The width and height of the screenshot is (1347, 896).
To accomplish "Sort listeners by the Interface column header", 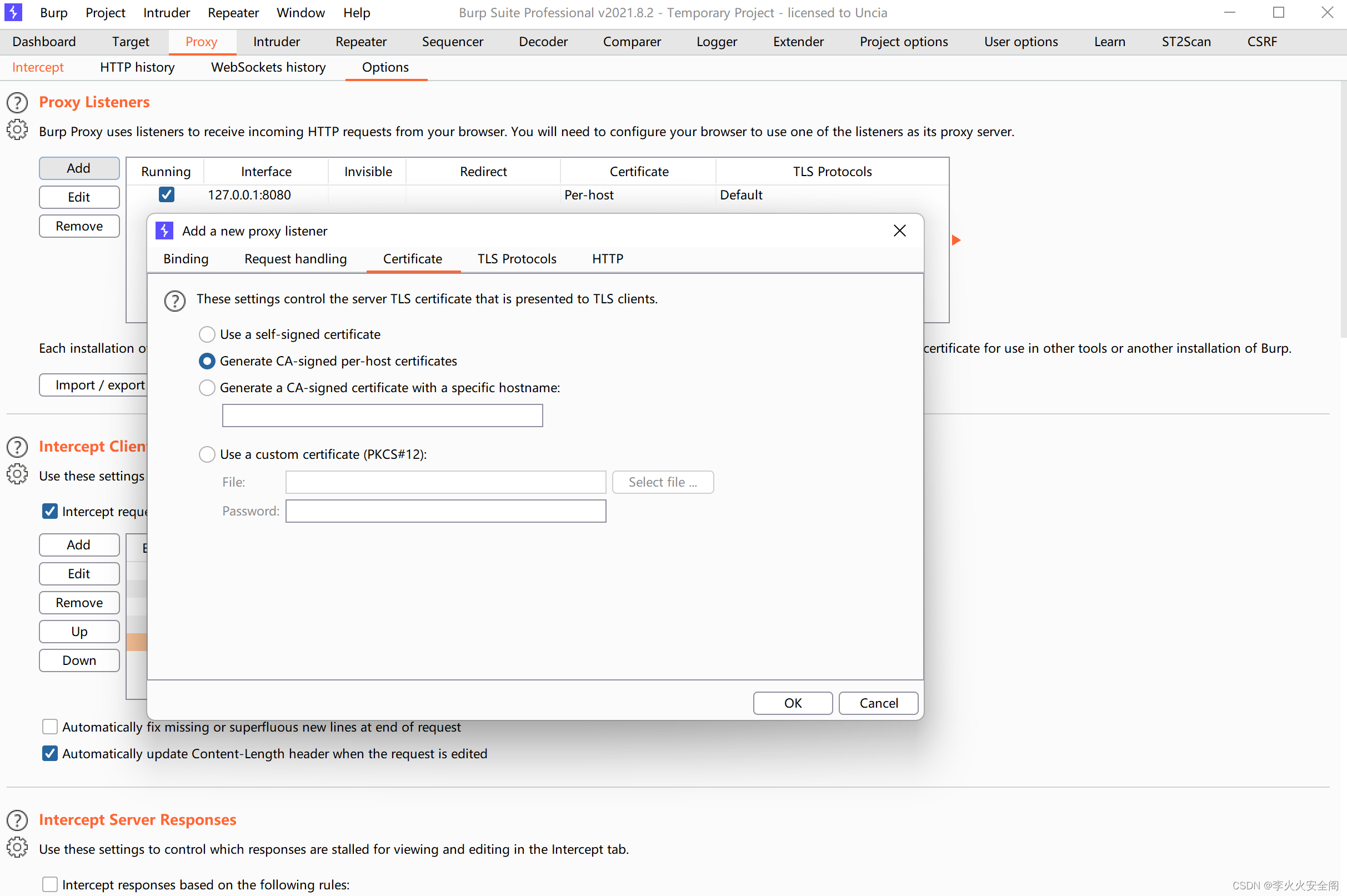I will [266, 172].
